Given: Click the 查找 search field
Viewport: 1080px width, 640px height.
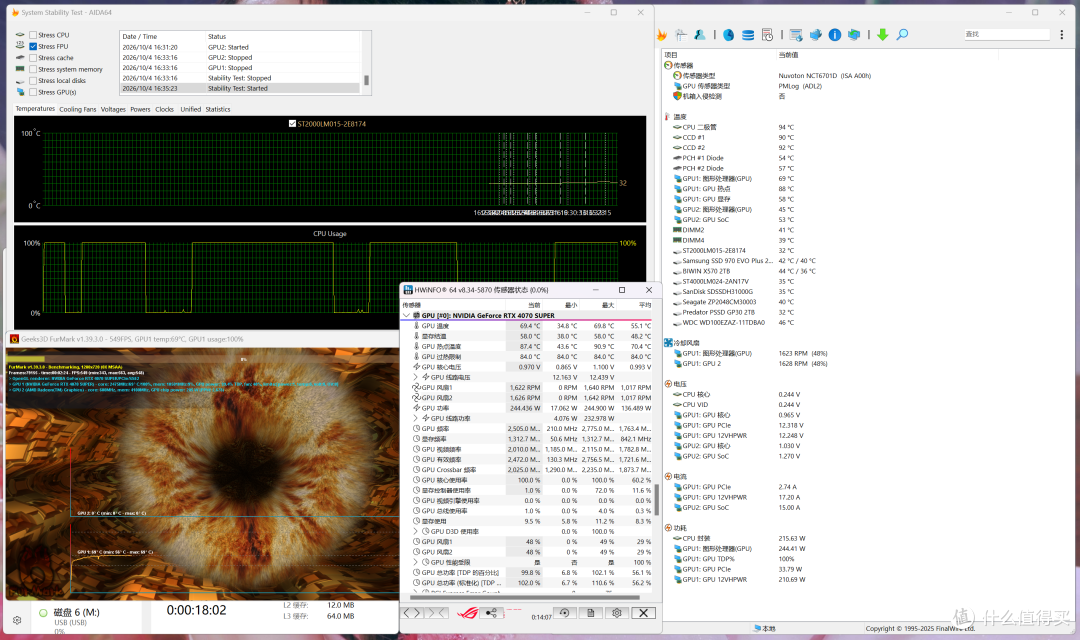Looking at the screenshot, I should tap(1006, 34).
